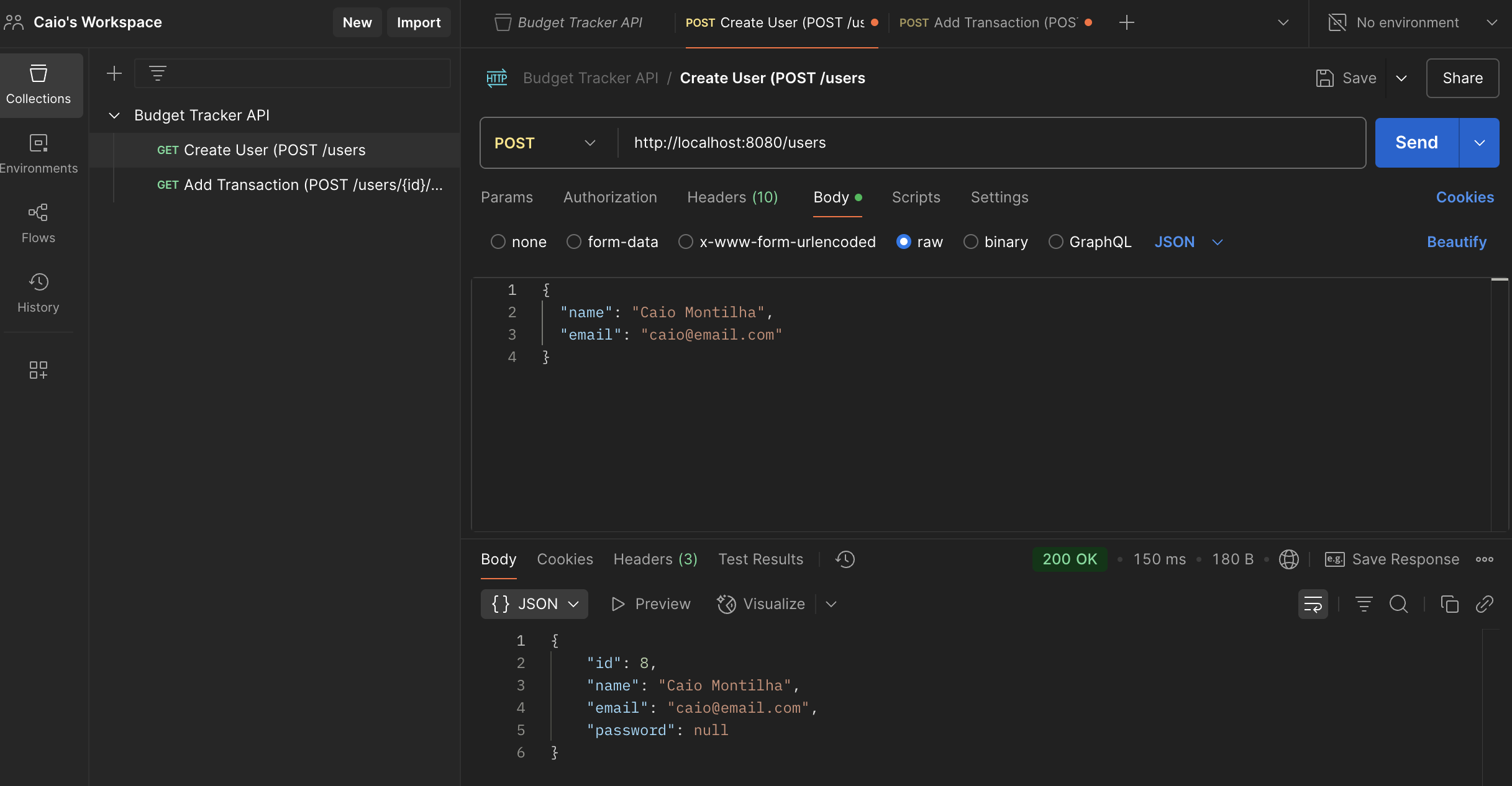Open the Cookies link
The image size is (1512, 786).
tap(1465, 197)
